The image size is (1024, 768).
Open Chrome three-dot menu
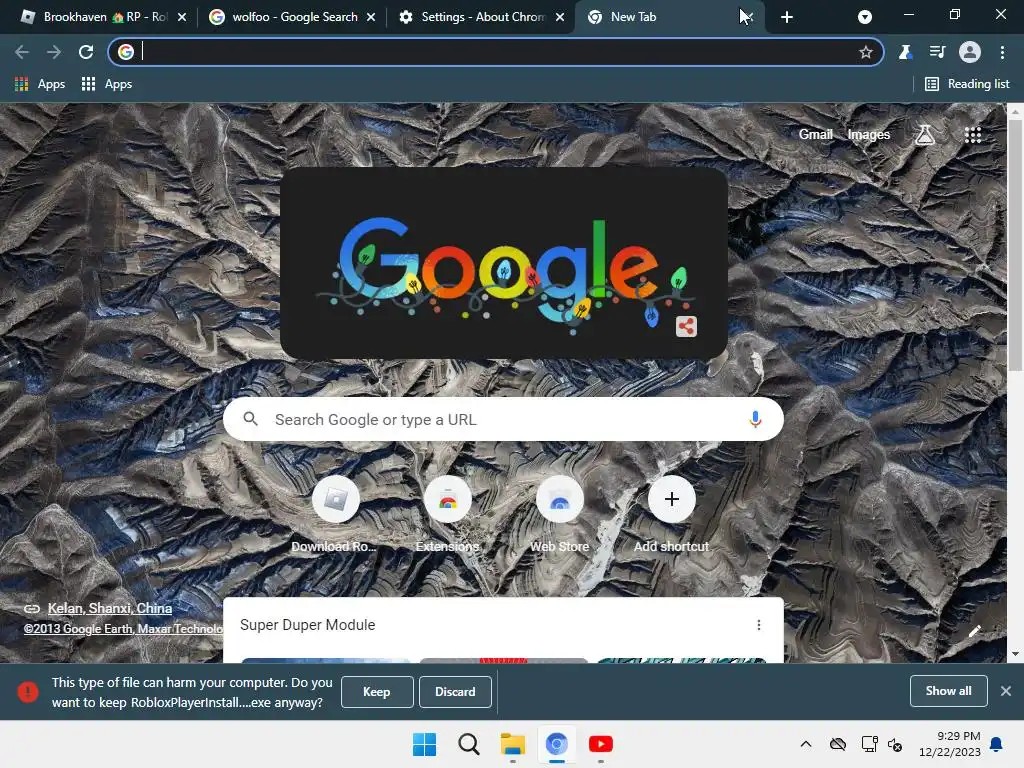pyautogui.click(x=1002, y=52)
